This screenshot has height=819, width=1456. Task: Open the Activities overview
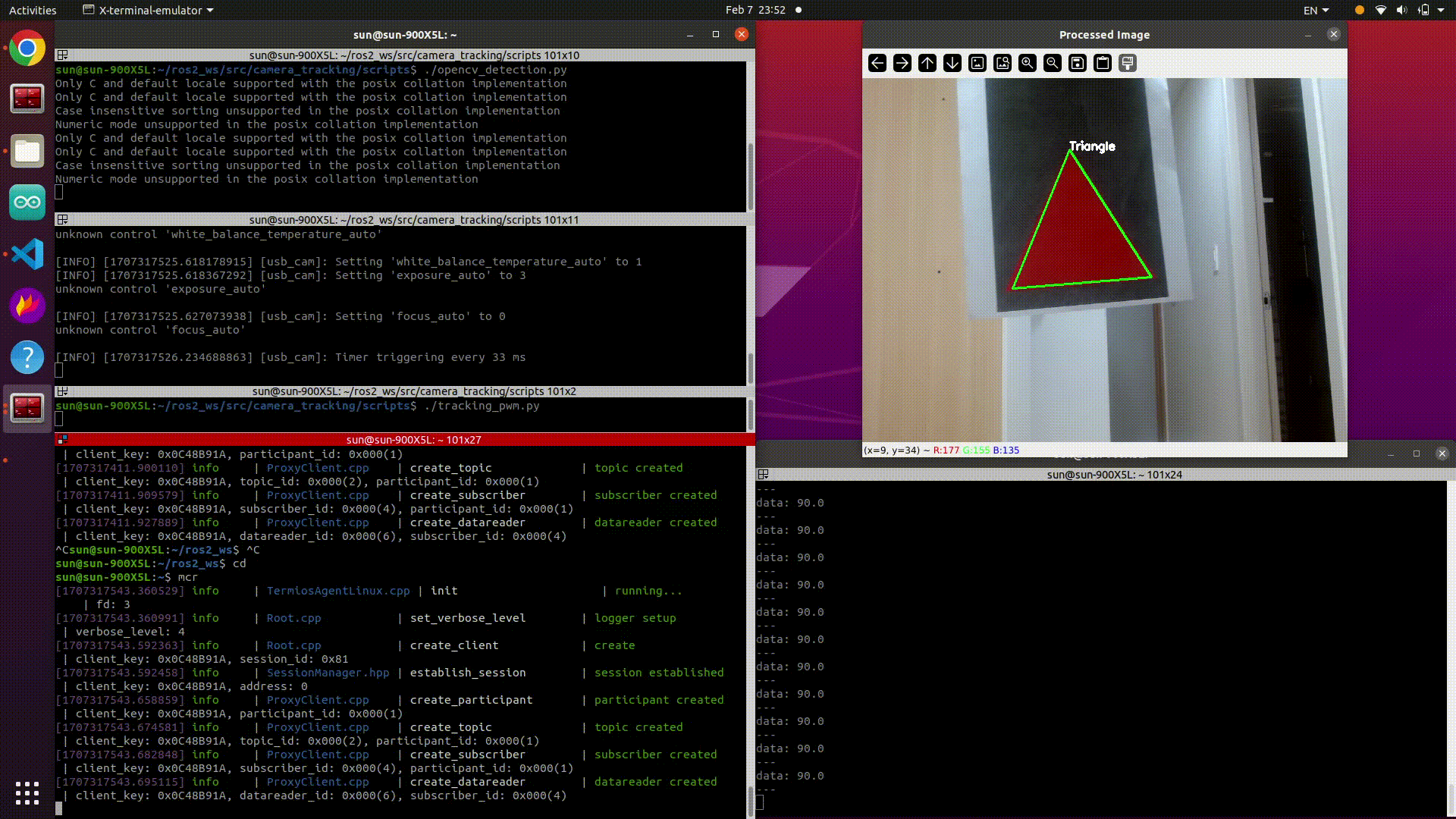pos(33,10)
